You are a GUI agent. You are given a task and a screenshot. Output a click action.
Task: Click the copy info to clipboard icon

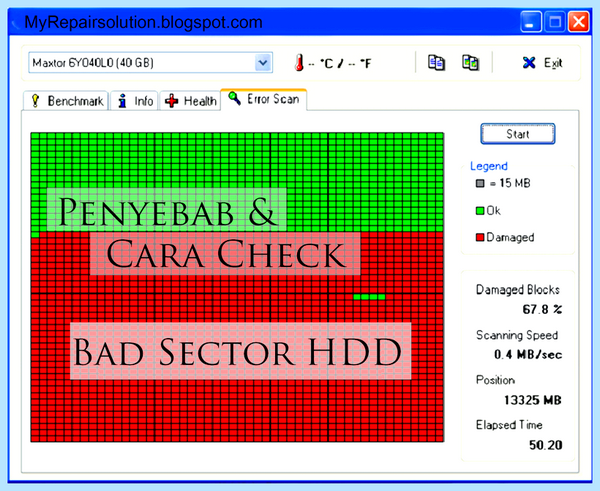(436, 62)
